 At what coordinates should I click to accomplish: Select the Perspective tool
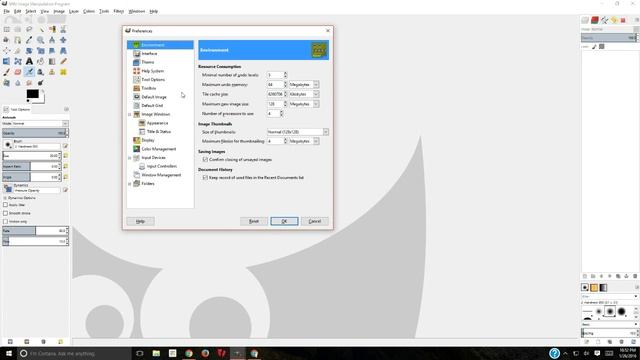[63, 51]
